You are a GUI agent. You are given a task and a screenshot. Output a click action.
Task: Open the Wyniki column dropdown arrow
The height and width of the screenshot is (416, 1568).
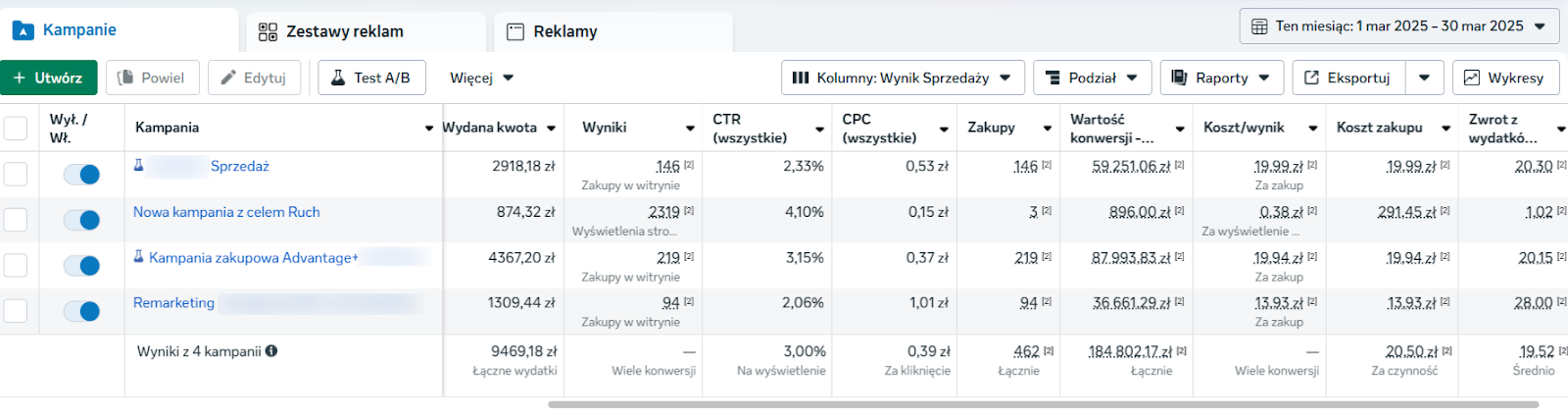tap(690, 129)
